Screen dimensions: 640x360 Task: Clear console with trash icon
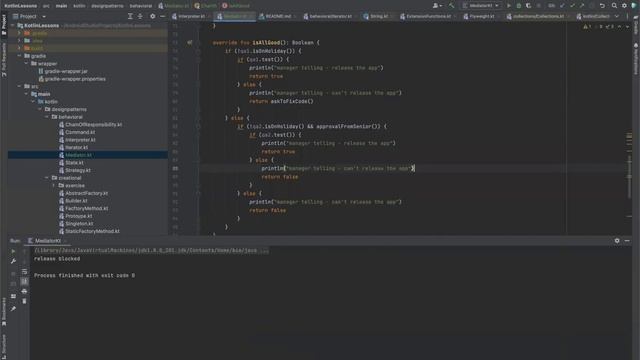pyautogui.click(x=24, y=301)
